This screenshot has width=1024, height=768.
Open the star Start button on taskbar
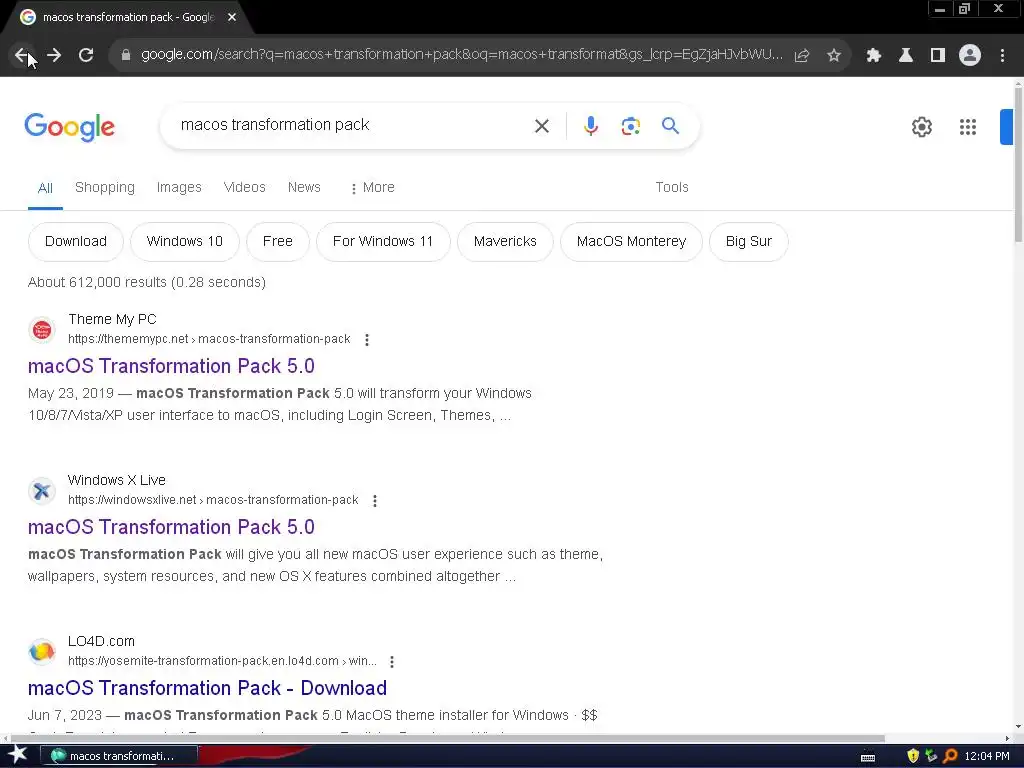click(x=18, y=756)
